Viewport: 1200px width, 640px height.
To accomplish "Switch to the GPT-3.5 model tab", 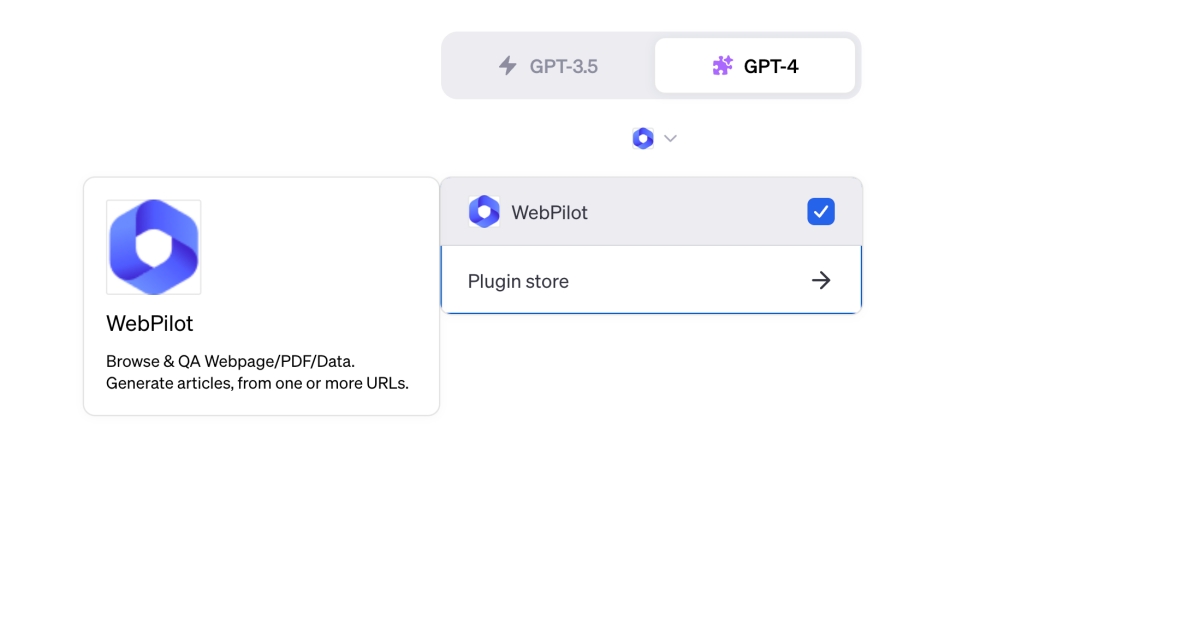I will tap(548, 66).
